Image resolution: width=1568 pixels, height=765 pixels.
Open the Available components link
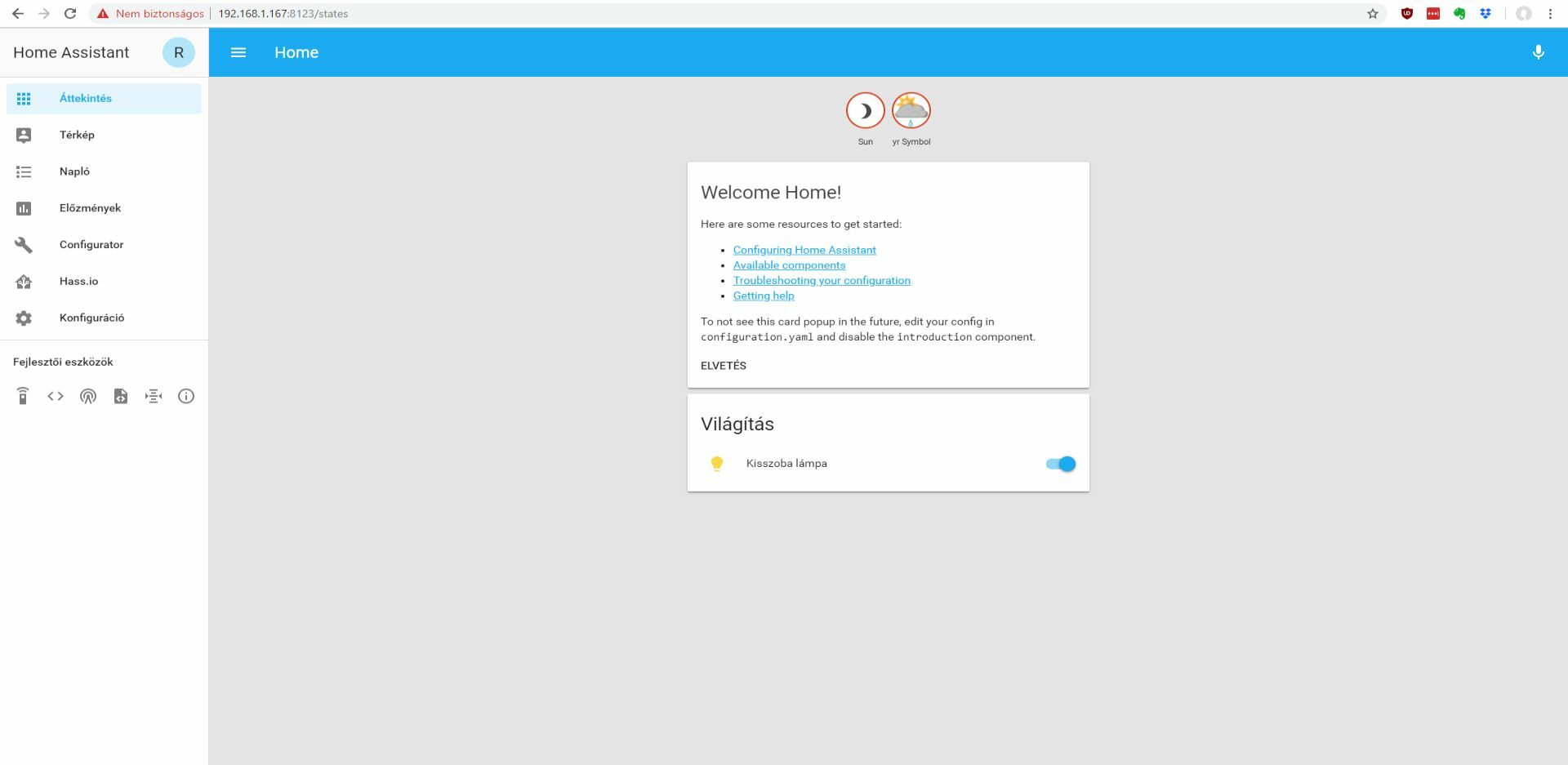tap(789, 265)
